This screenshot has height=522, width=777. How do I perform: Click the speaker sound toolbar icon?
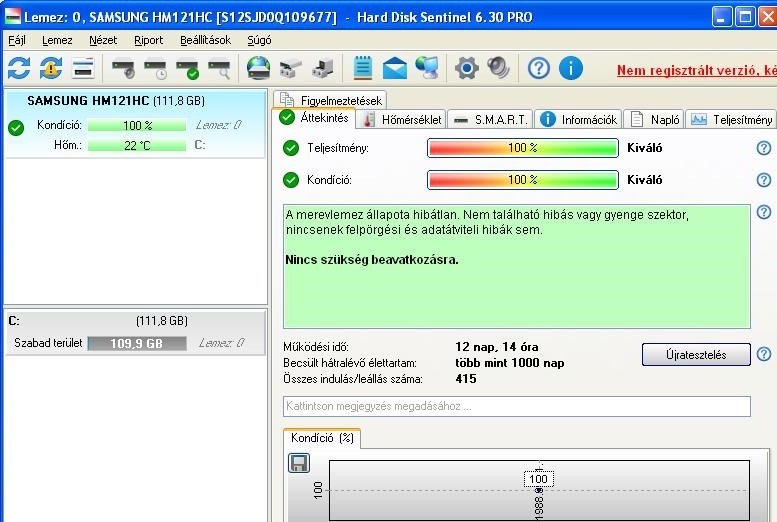[x=499, y=68]
